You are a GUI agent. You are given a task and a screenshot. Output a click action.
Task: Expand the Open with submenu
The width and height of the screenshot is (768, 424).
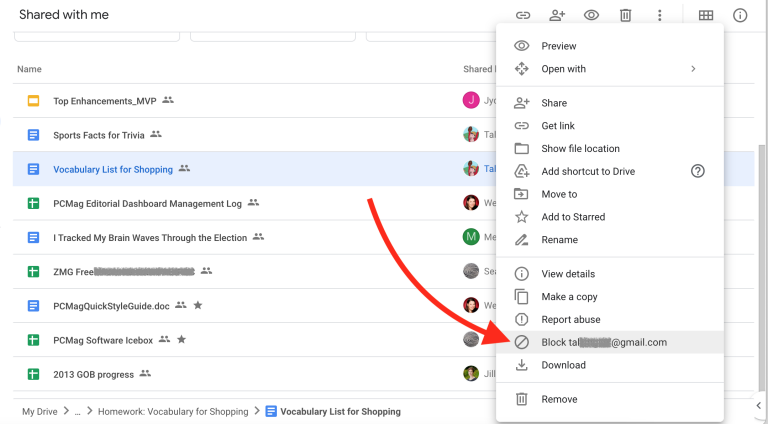pos(610,69)
